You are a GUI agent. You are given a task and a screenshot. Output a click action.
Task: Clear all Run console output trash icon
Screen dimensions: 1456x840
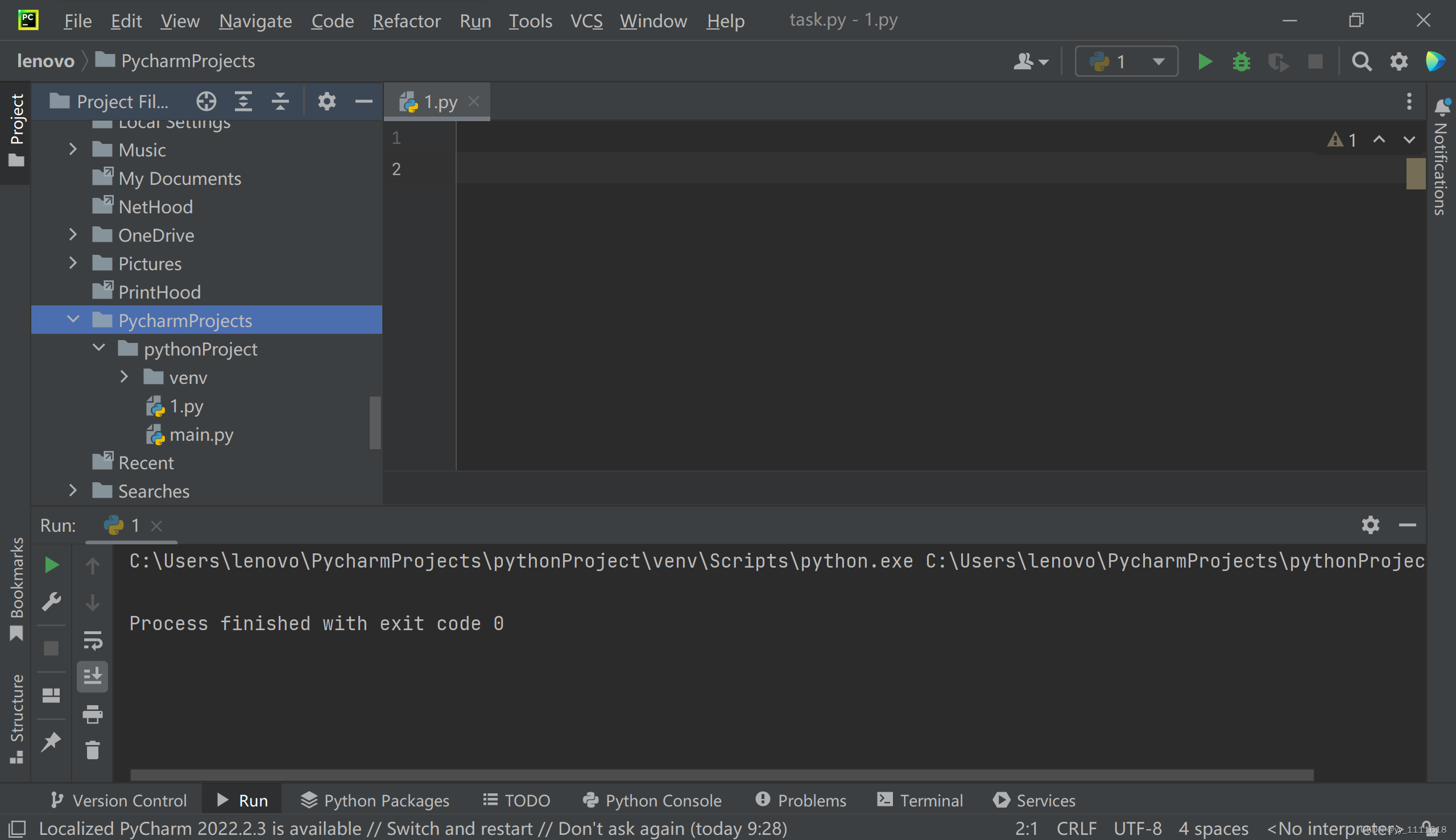(92, 750)
